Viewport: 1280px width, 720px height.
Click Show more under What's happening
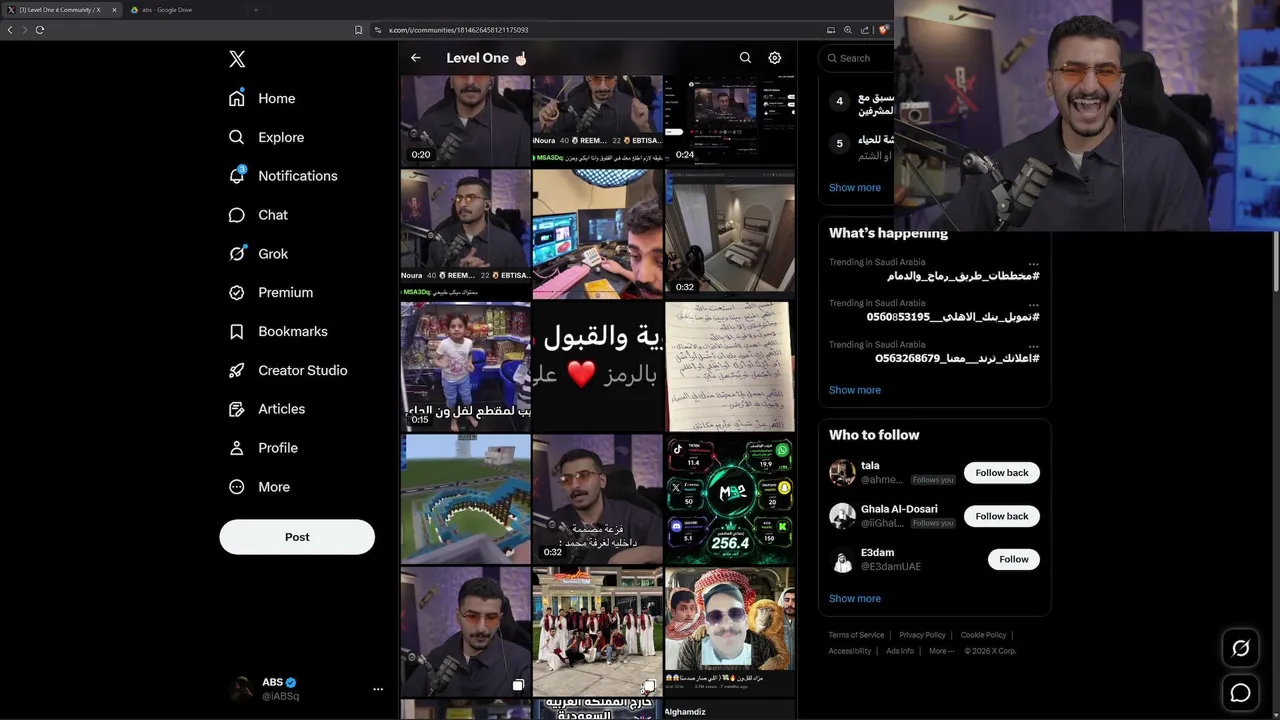[855, 390]
